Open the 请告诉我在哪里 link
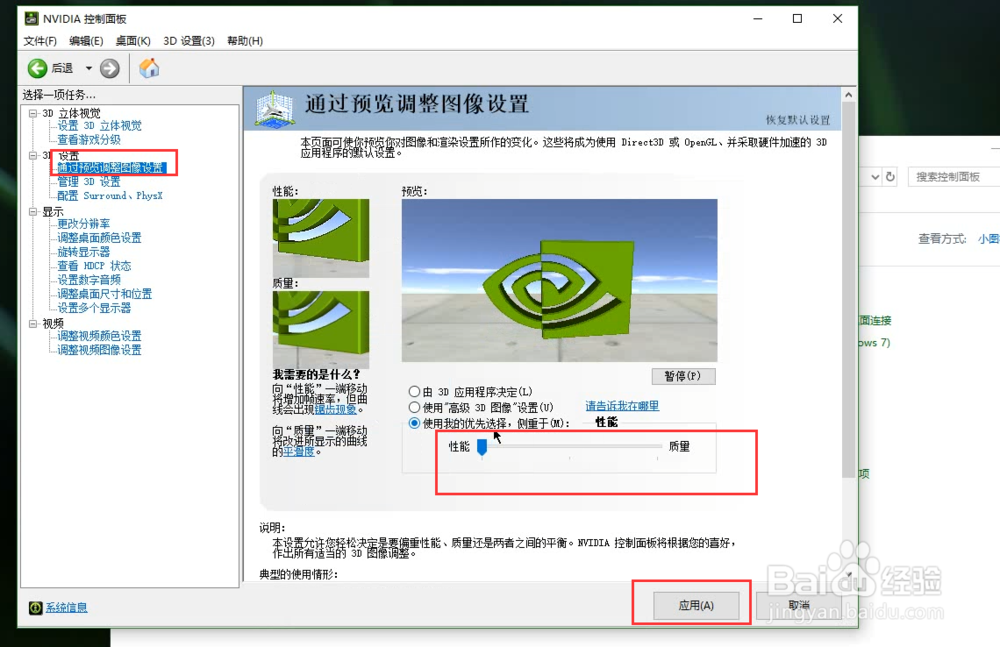1000x647 pixels. click(x=622, y=406)
